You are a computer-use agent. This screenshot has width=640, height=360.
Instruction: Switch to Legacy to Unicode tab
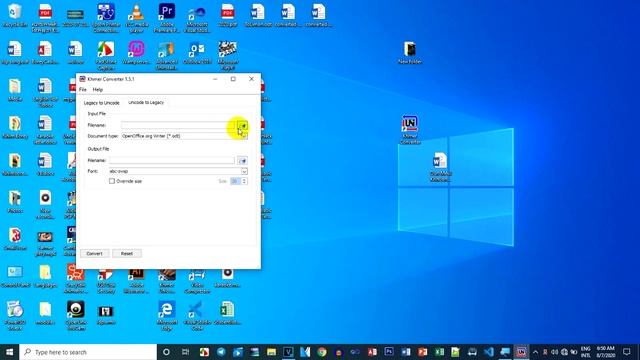(x=102, y=103)
